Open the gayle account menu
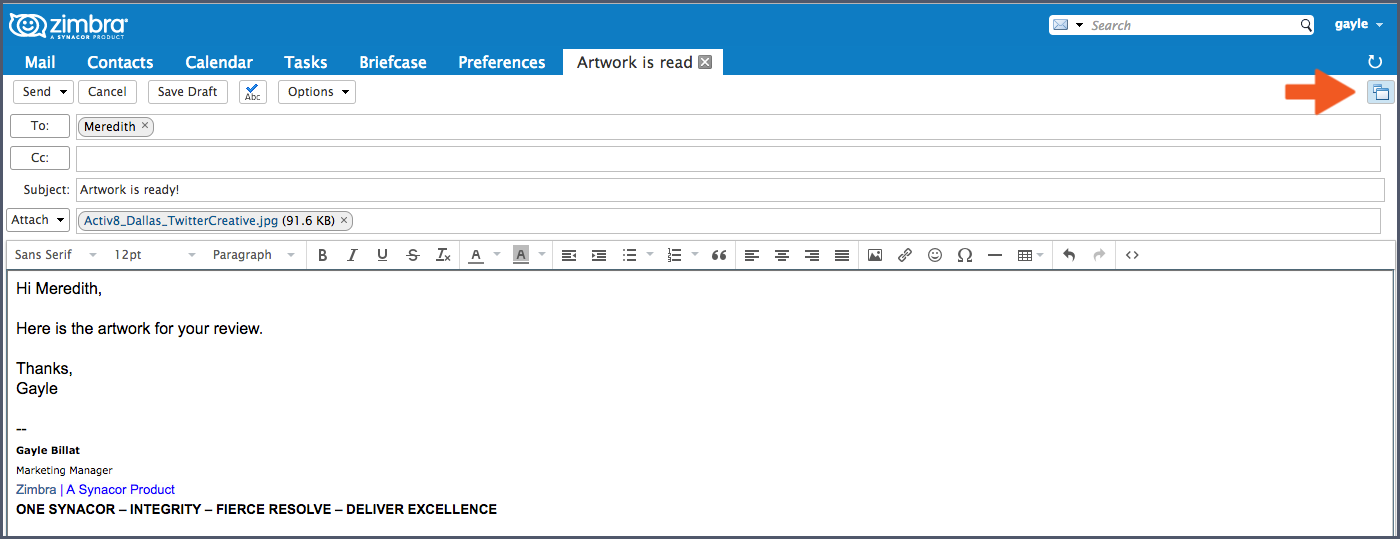 (x=1359, y=25)
